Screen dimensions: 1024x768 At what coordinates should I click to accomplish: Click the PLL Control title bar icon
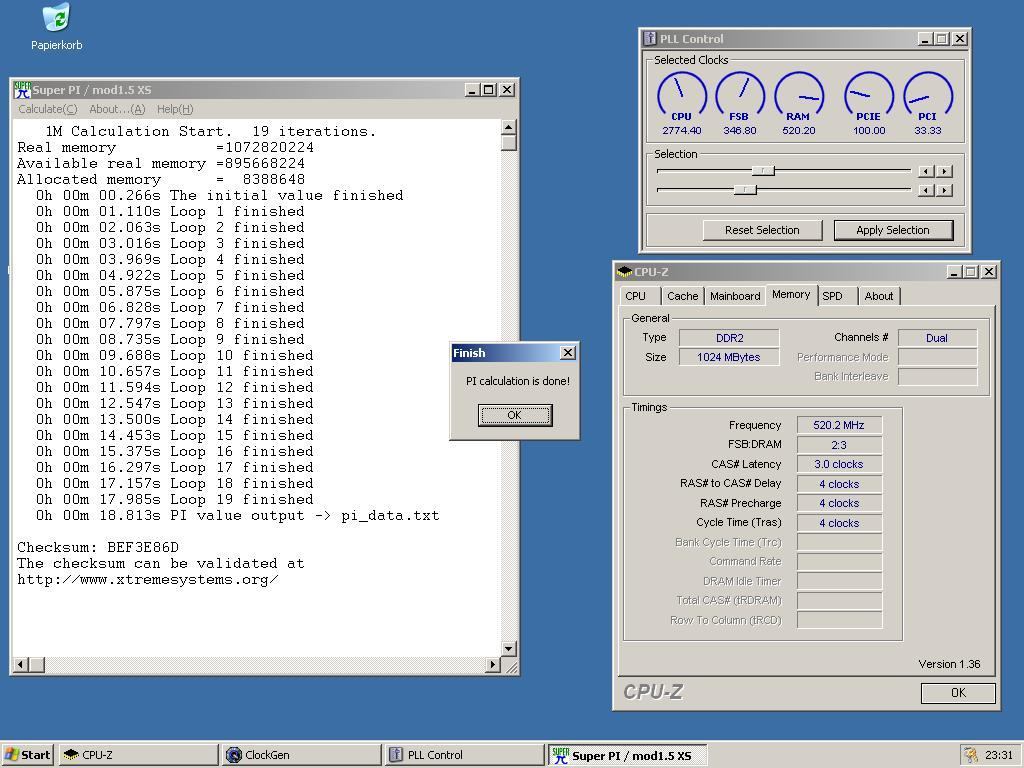pos(650,39)
